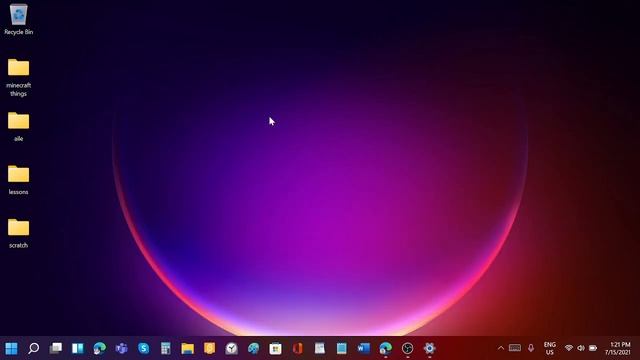Open the Clock app on taskbar
The height and width of the screenshot is (360, 640).
pyautogui.click(x=232, y=348)
